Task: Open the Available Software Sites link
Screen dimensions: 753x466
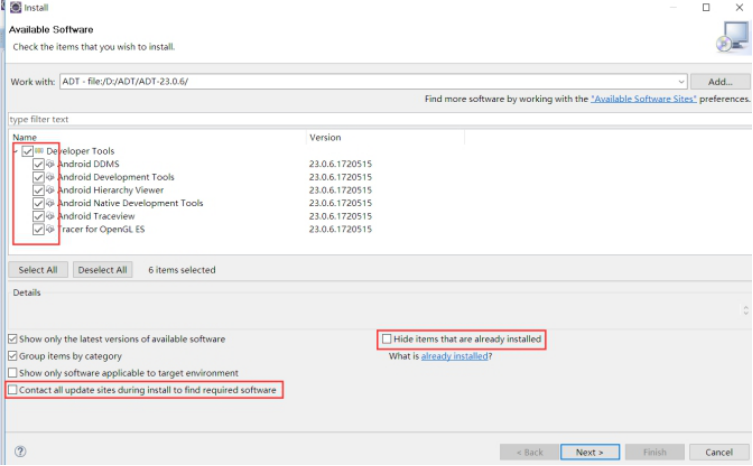Action: (x=644, y=99)
